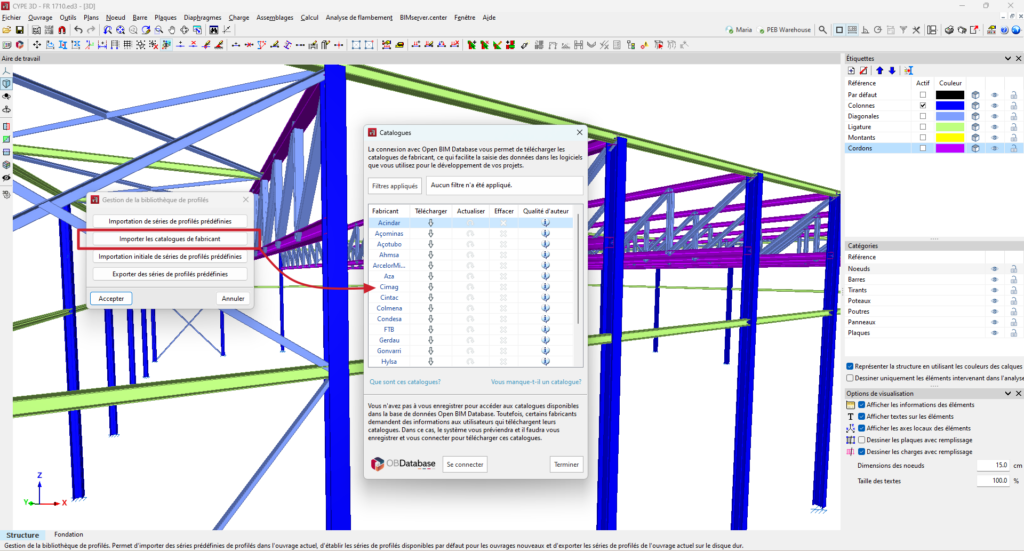
Task: Click the Undo arrow icon
Action: tap(78, 30)
